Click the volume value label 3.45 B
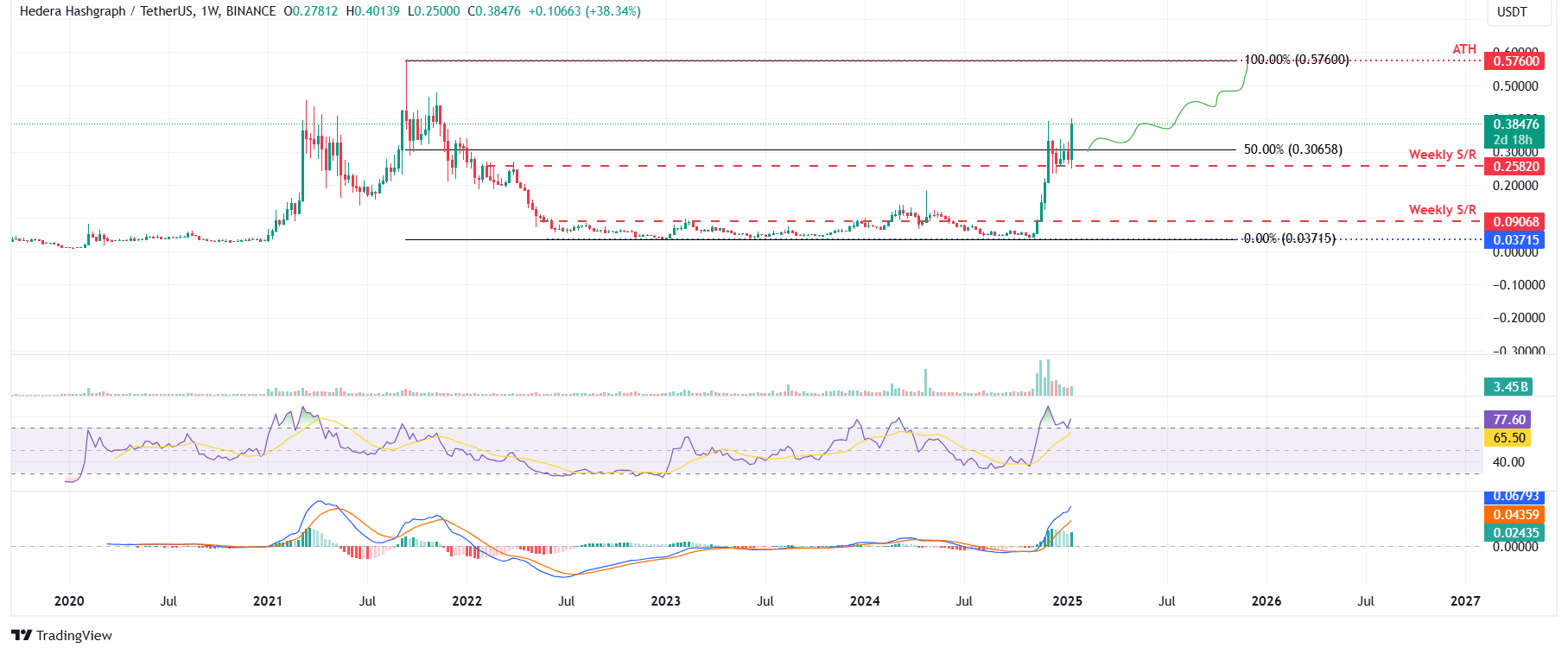 coord(1508,387)
